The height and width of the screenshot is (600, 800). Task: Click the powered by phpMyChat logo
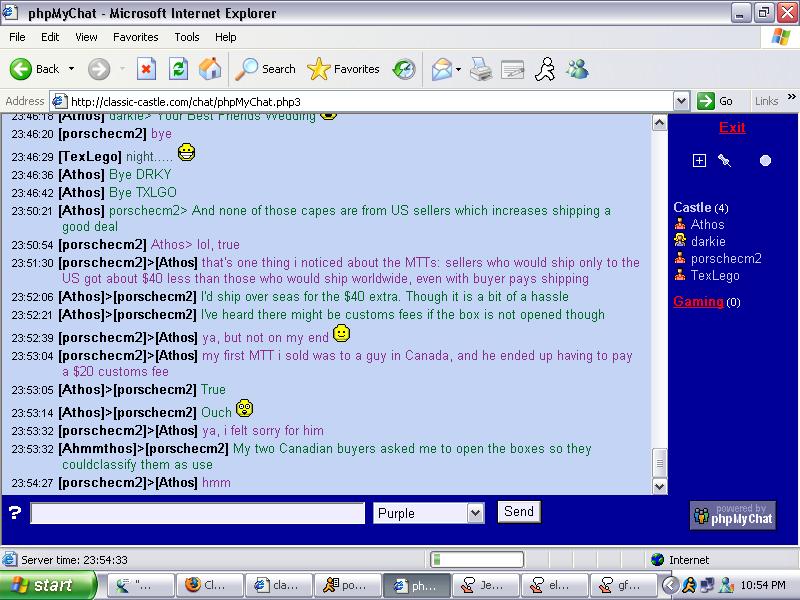[733, 516]
